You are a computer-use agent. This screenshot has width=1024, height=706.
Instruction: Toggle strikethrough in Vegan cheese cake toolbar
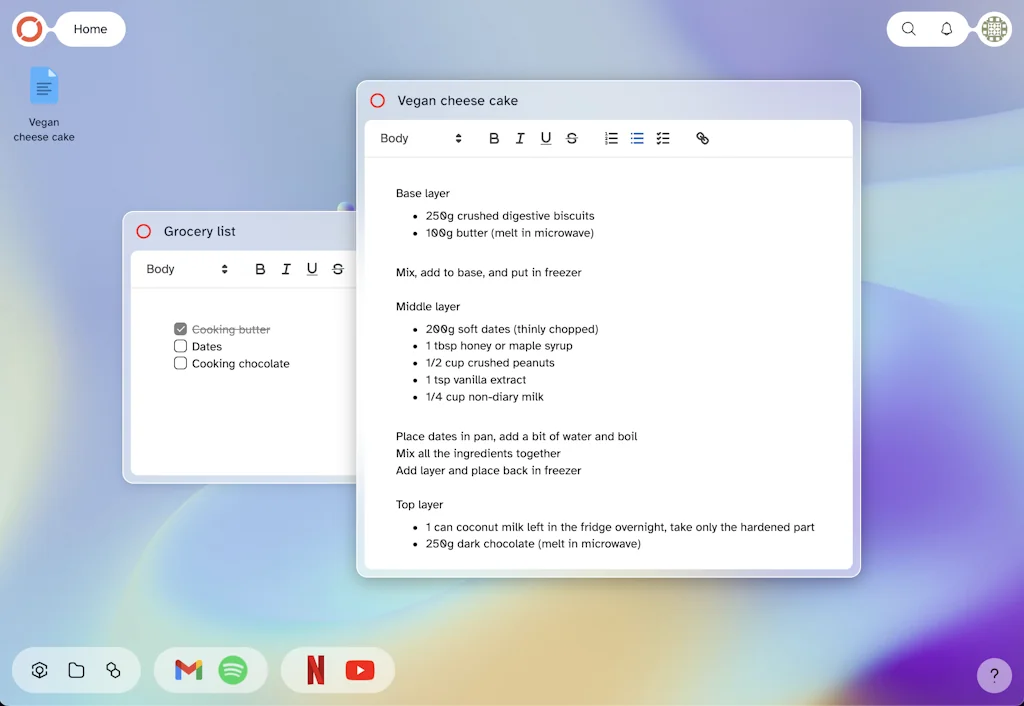[x=572, y=139]
